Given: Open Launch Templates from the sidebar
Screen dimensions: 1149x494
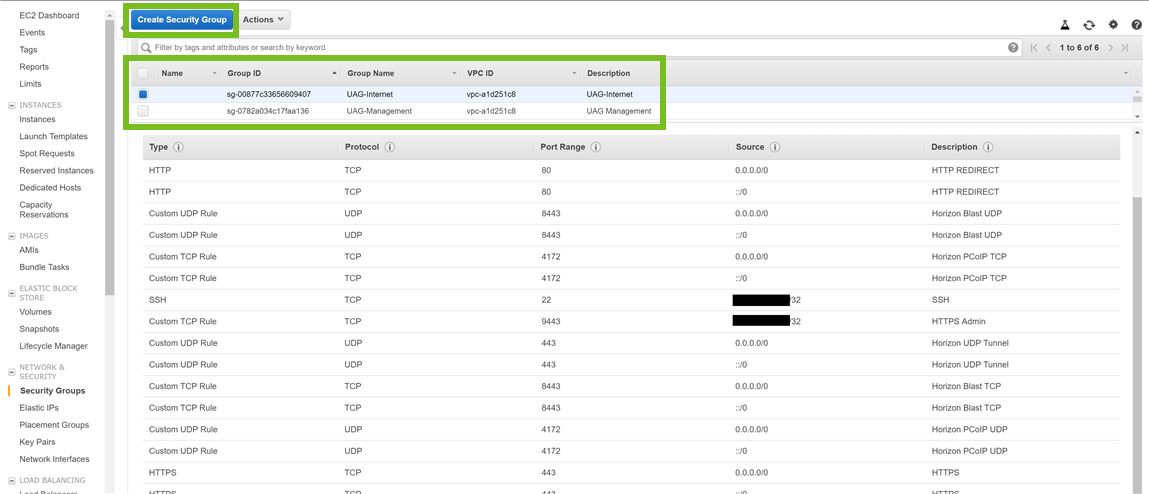Looking at the screenshot, I should (53, 136).
